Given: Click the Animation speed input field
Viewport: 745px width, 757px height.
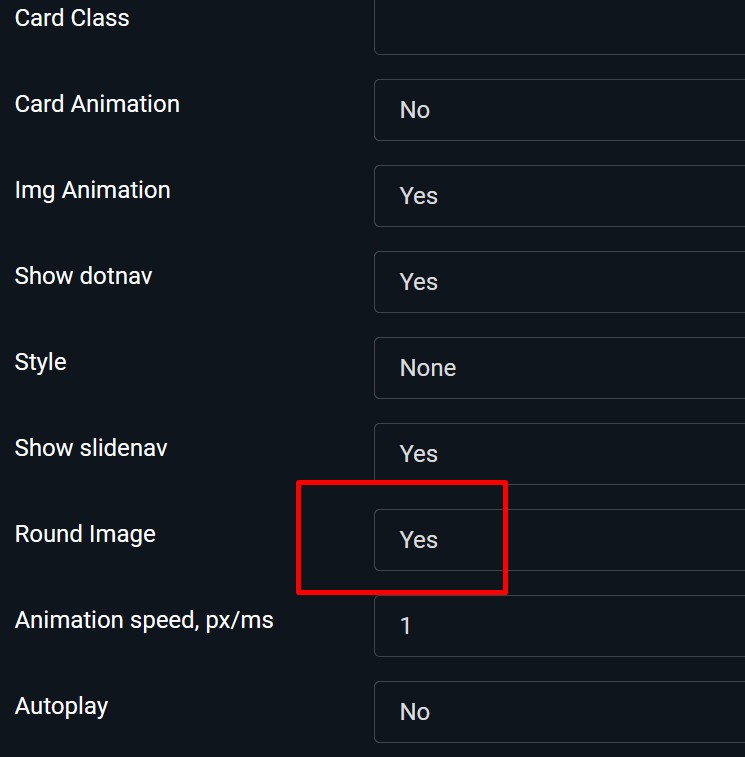Looking at the screenshot, I should tap(560, 626).
